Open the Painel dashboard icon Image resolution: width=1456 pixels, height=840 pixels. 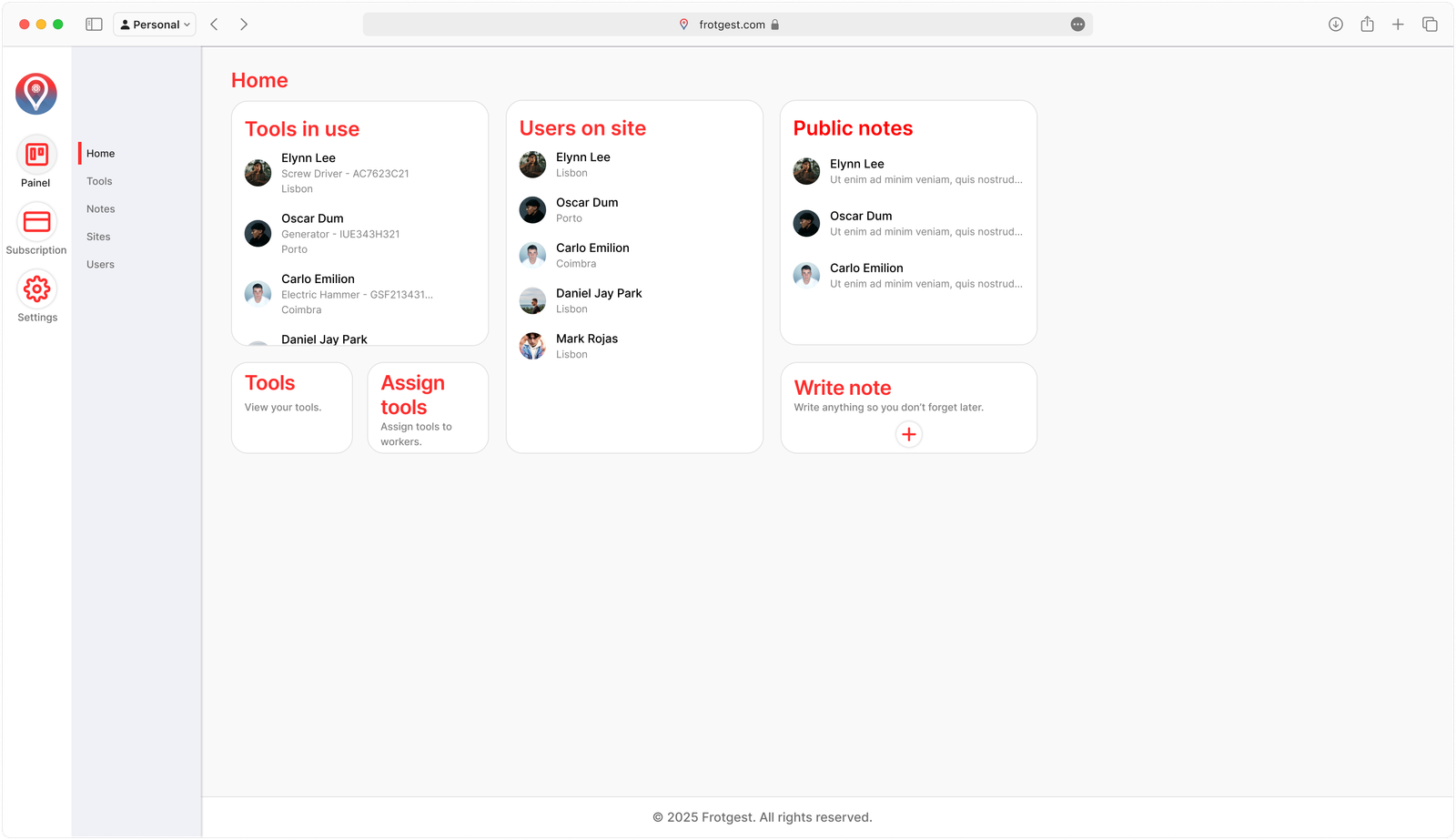pyautogui.click(x=36, y=155)
